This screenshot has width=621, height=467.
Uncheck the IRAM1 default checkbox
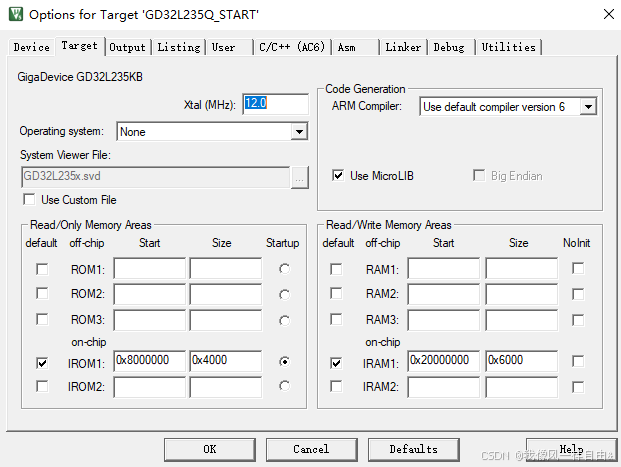[x=336, y=363]
